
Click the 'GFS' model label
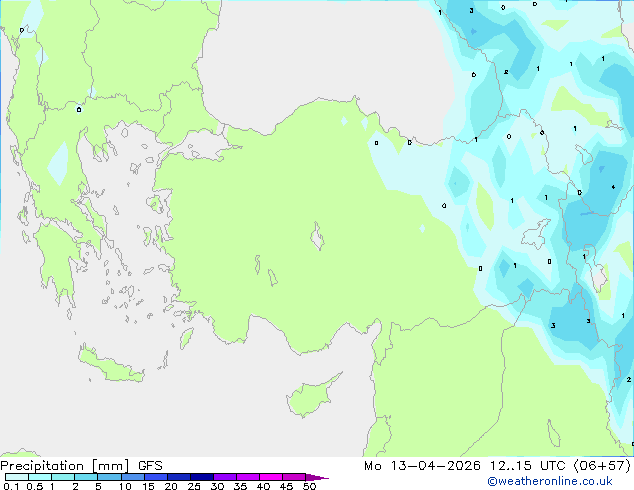[150, 466]
